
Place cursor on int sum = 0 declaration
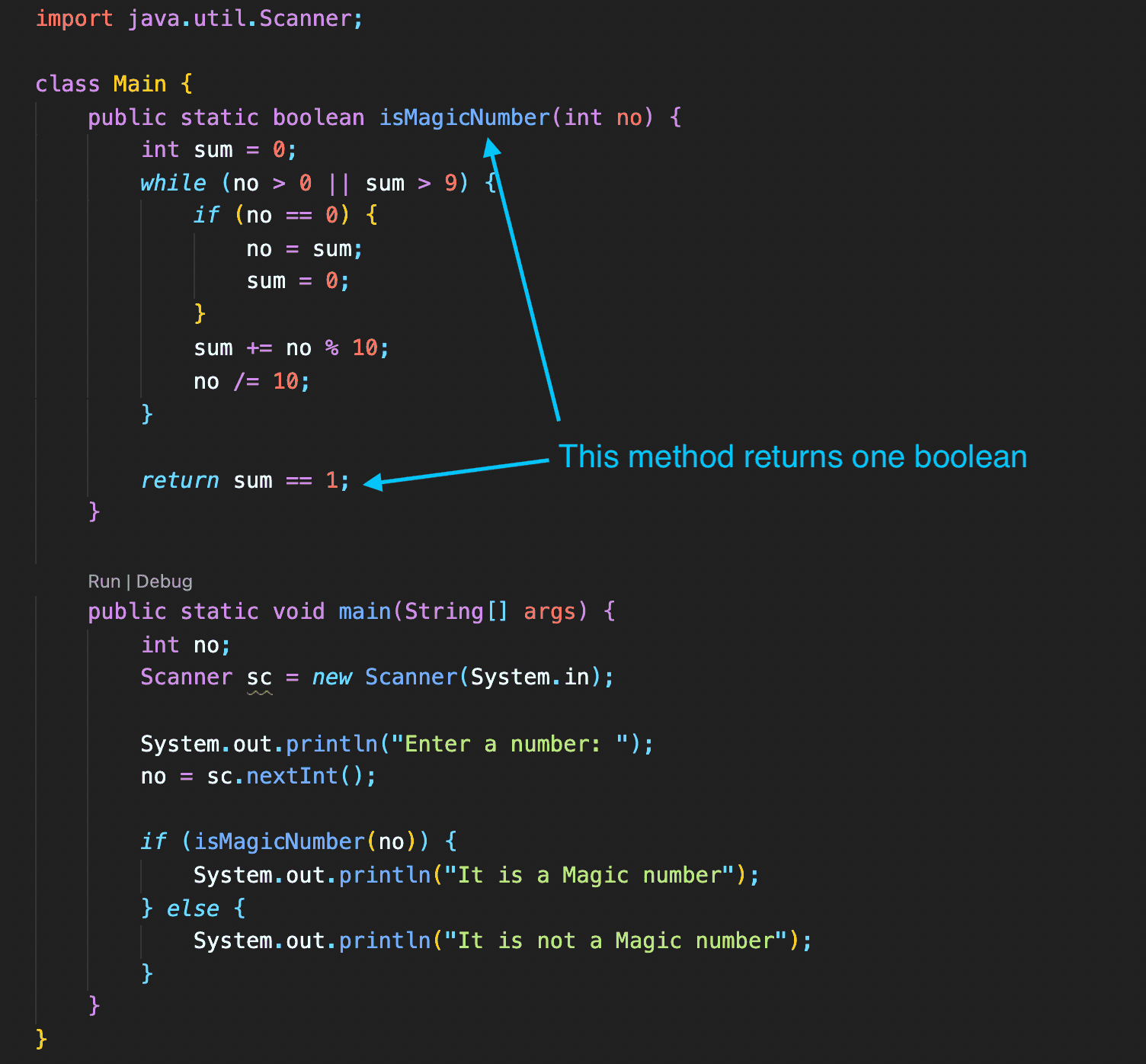coord(217,149)
